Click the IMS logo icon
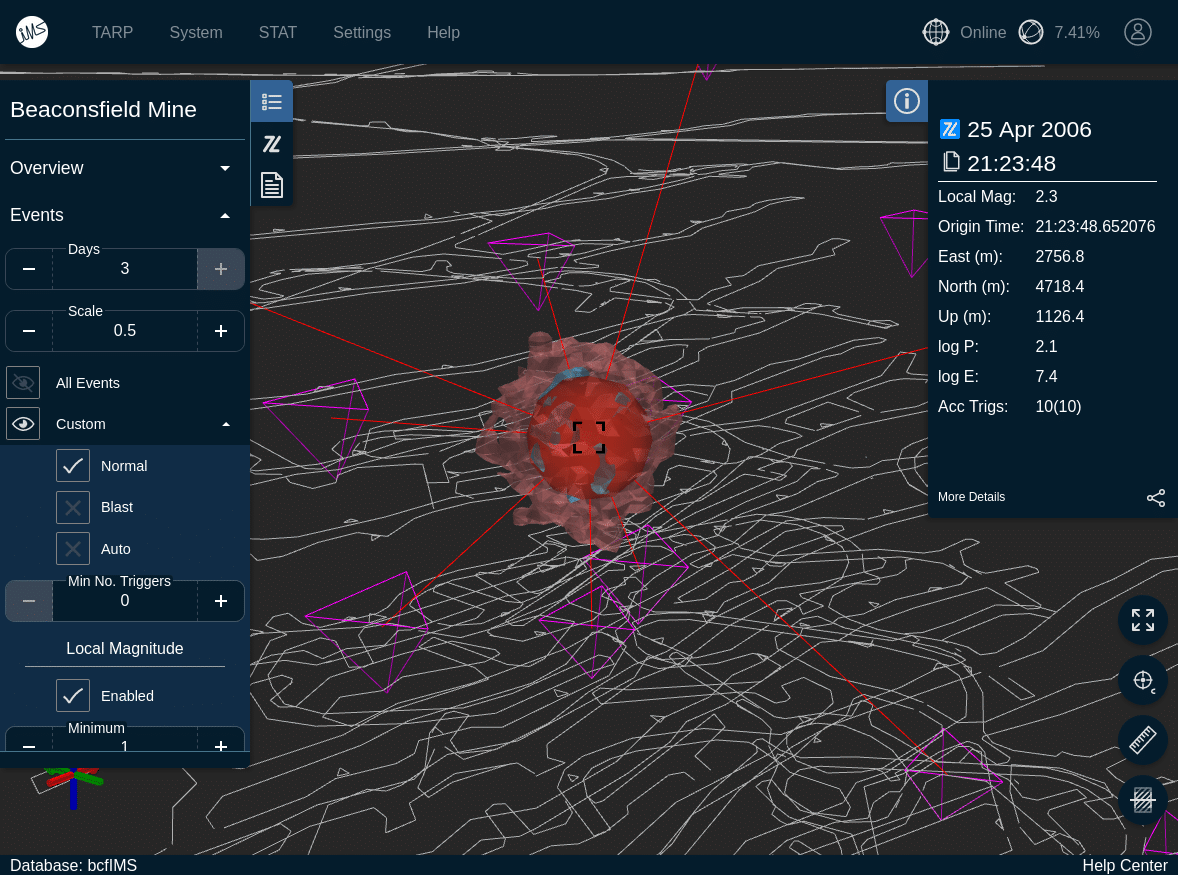The height and width of the screenshot is (875, 1178). [x=32, y=32]
